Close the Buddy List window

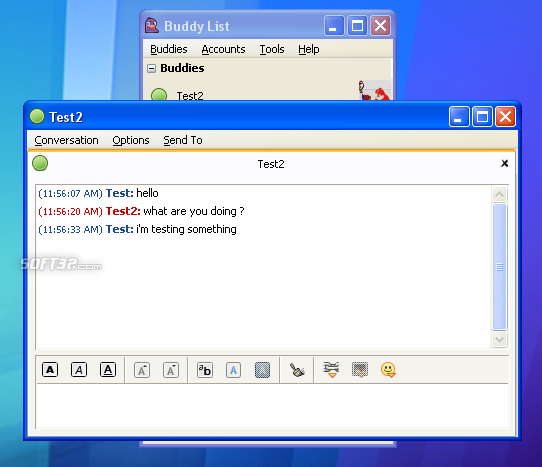pos(381,26)
